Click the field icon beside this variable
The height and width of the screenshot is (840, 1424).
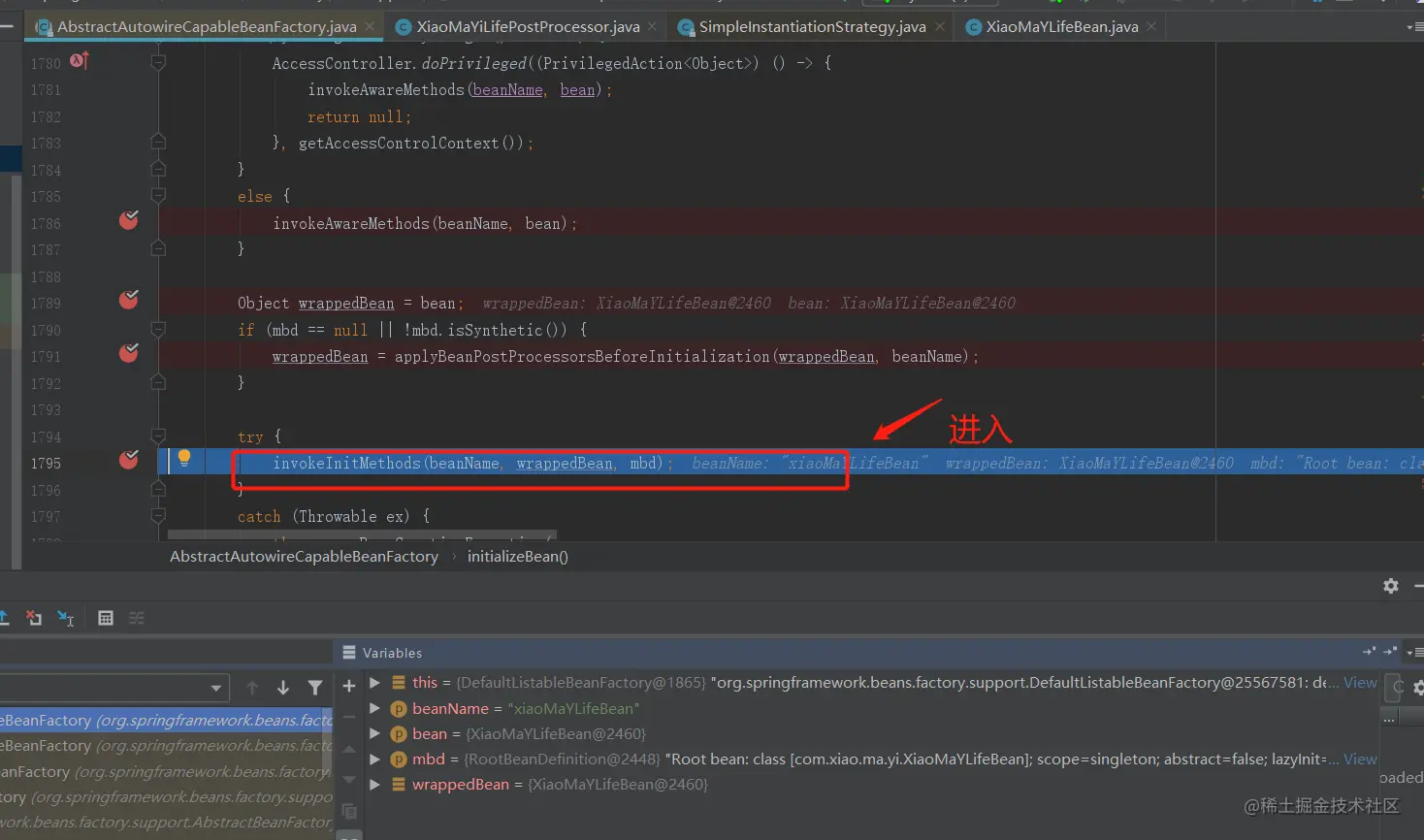398,683
